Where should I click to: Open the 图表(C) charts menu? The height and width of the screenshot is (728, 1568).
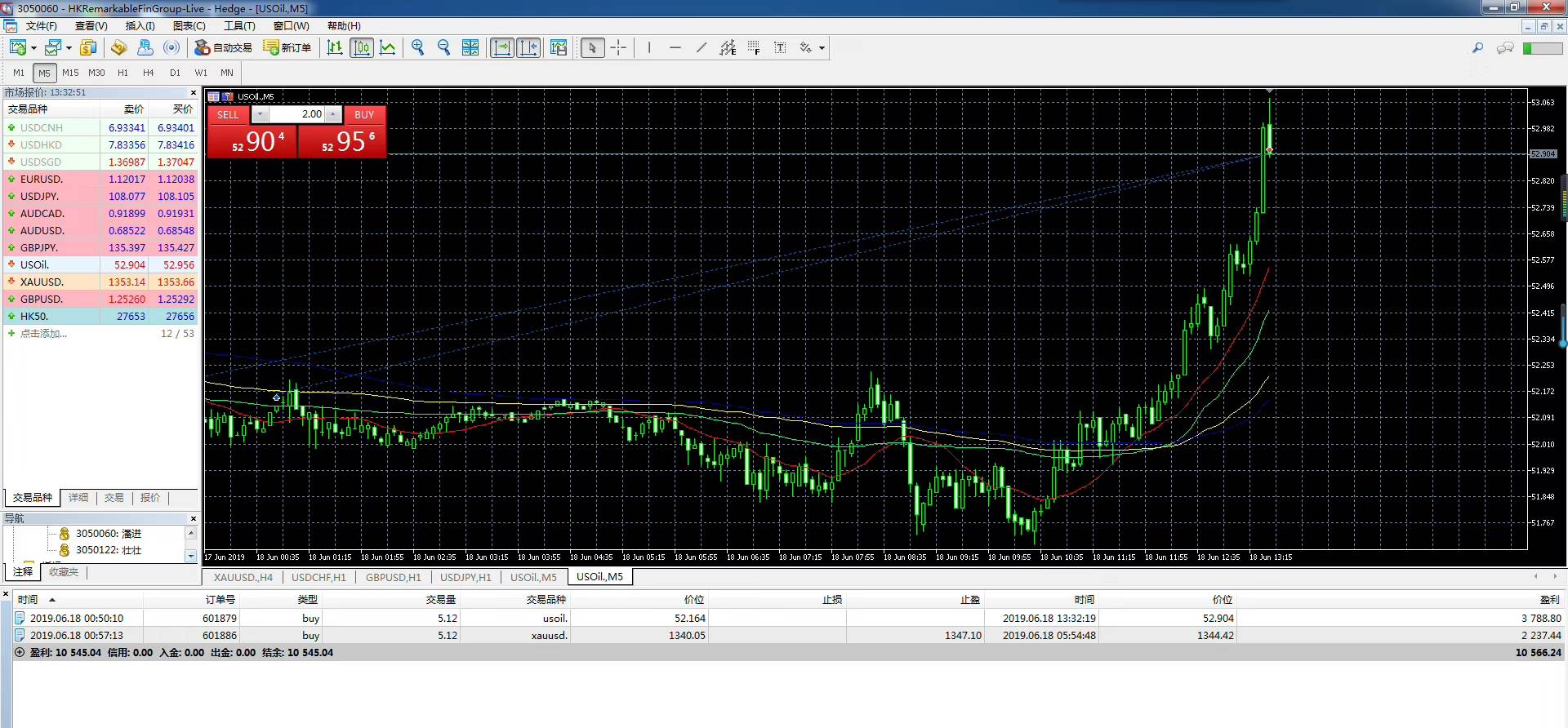pos(189,26)
